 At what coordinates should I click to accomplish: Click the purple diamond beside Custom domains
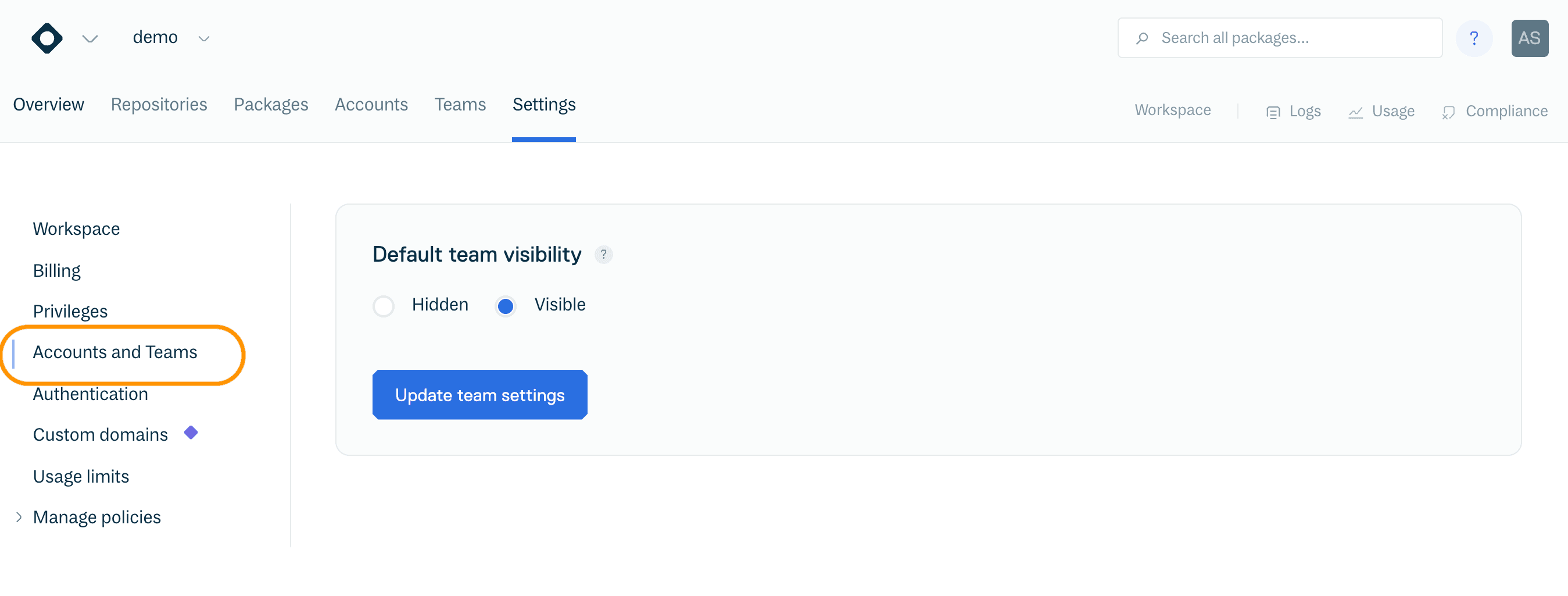191,433
